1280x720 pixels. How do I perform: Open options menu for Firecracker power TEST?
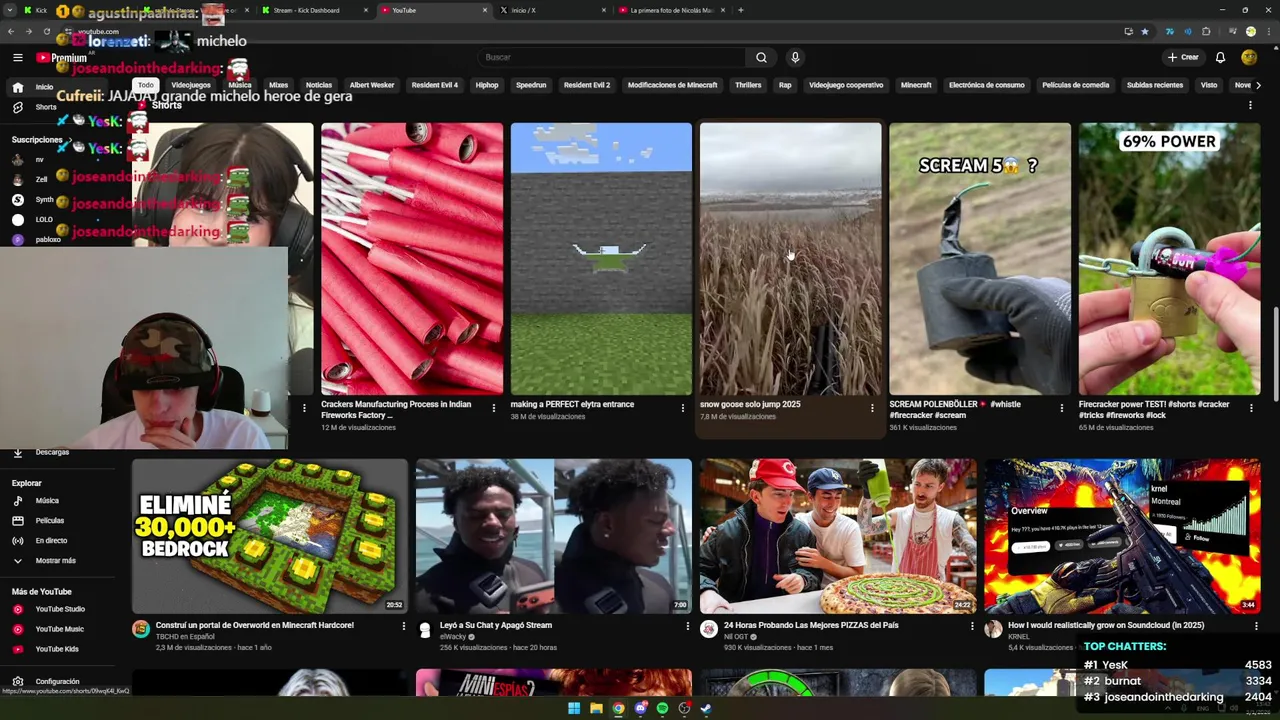tap(1251, 407)
